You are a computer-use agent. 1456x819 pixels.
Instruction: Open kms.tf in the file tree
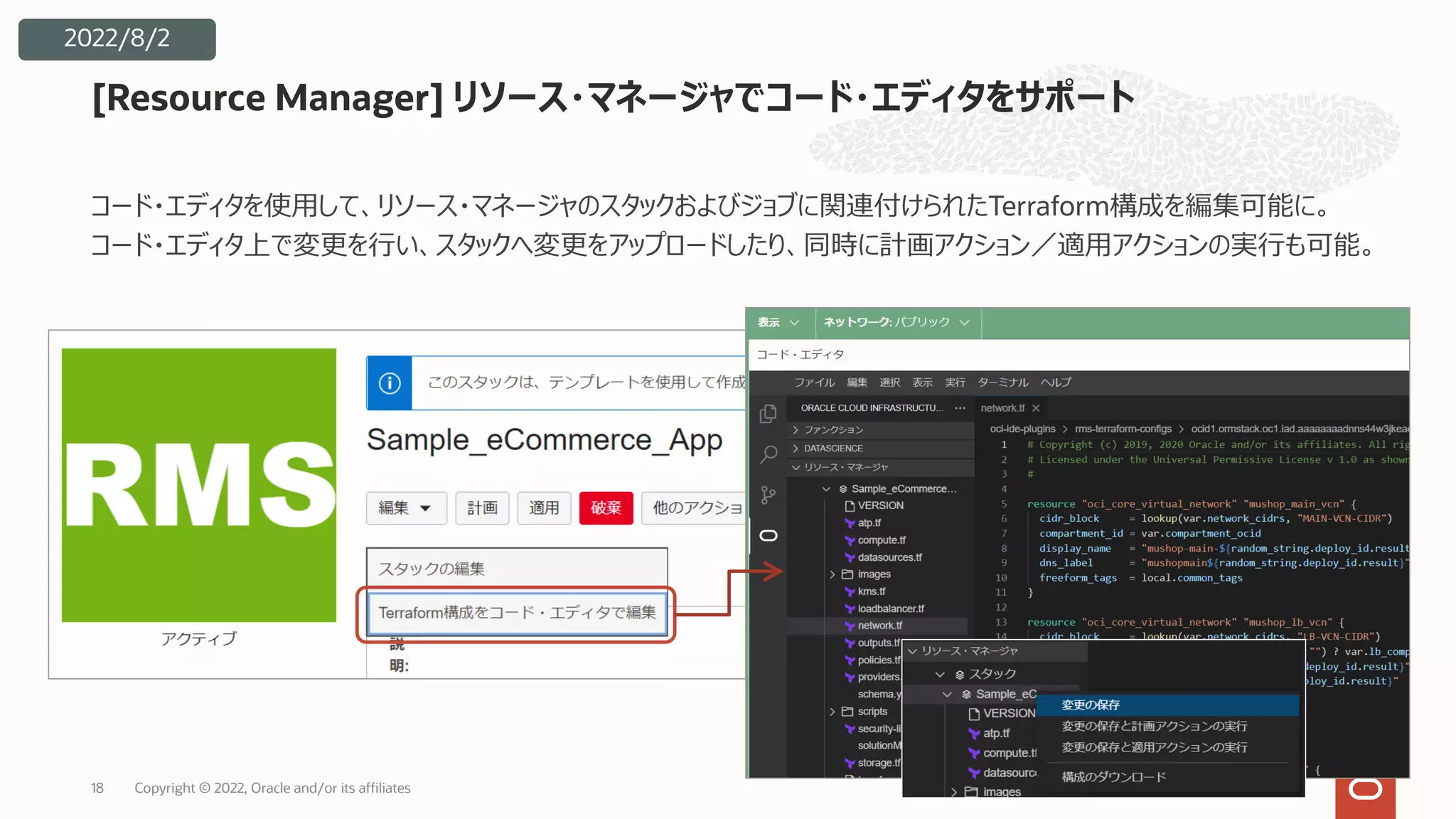(x=872, y=591)
